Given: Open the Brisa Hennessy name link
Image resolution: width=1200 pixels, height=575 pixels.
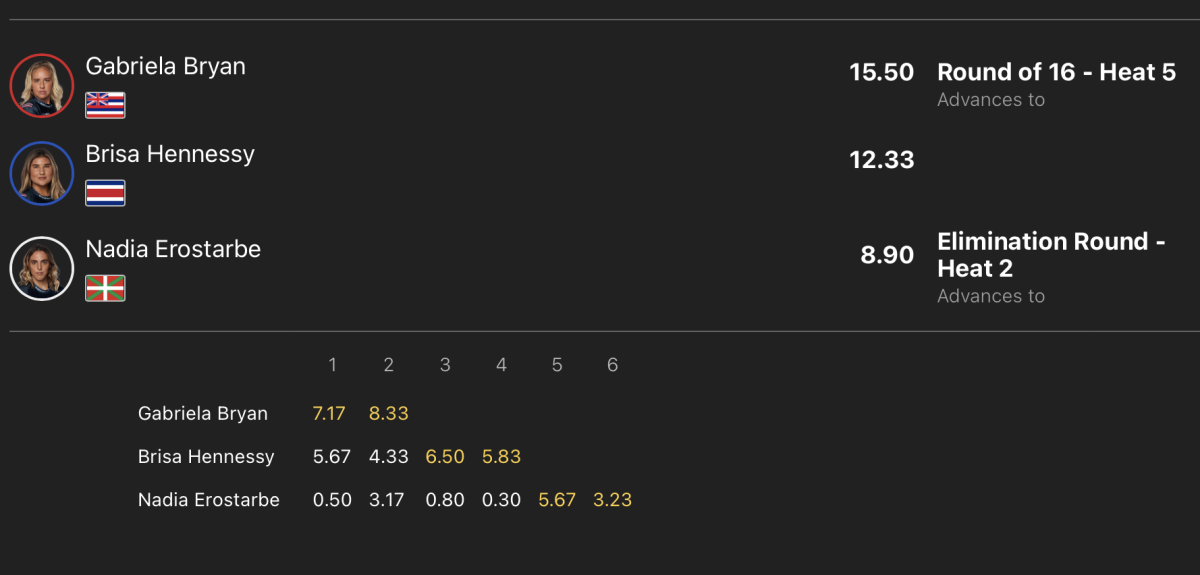Looking at the screenshot, I should click(170, 154).
